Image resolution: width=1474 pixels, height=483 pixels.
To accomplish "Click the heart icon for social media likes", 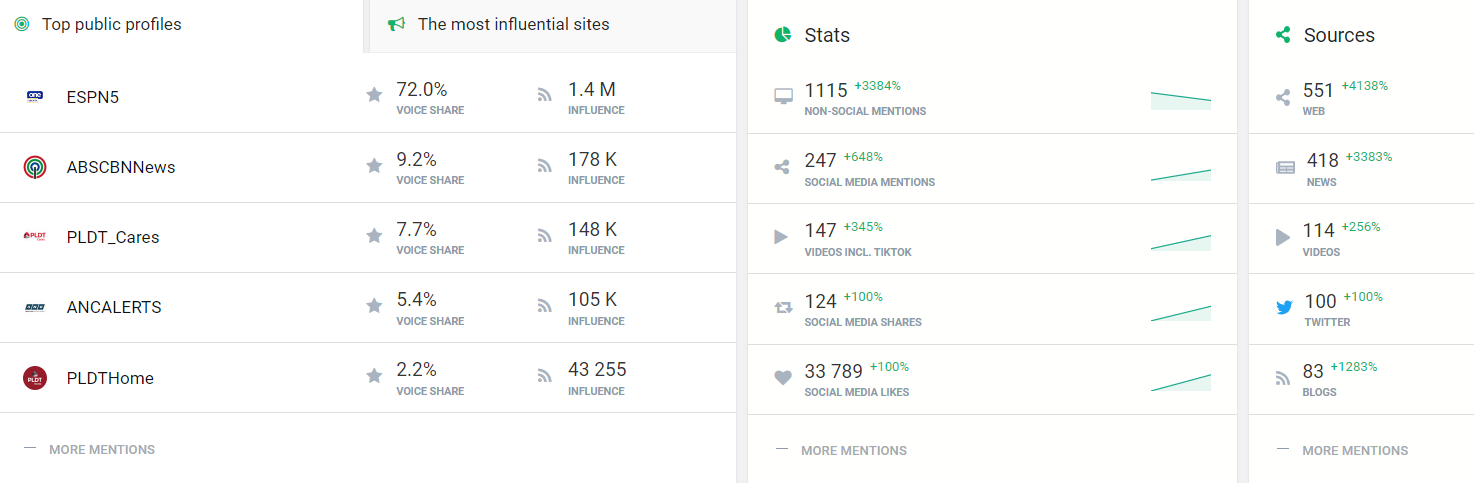I will click(x=783, y=378).
